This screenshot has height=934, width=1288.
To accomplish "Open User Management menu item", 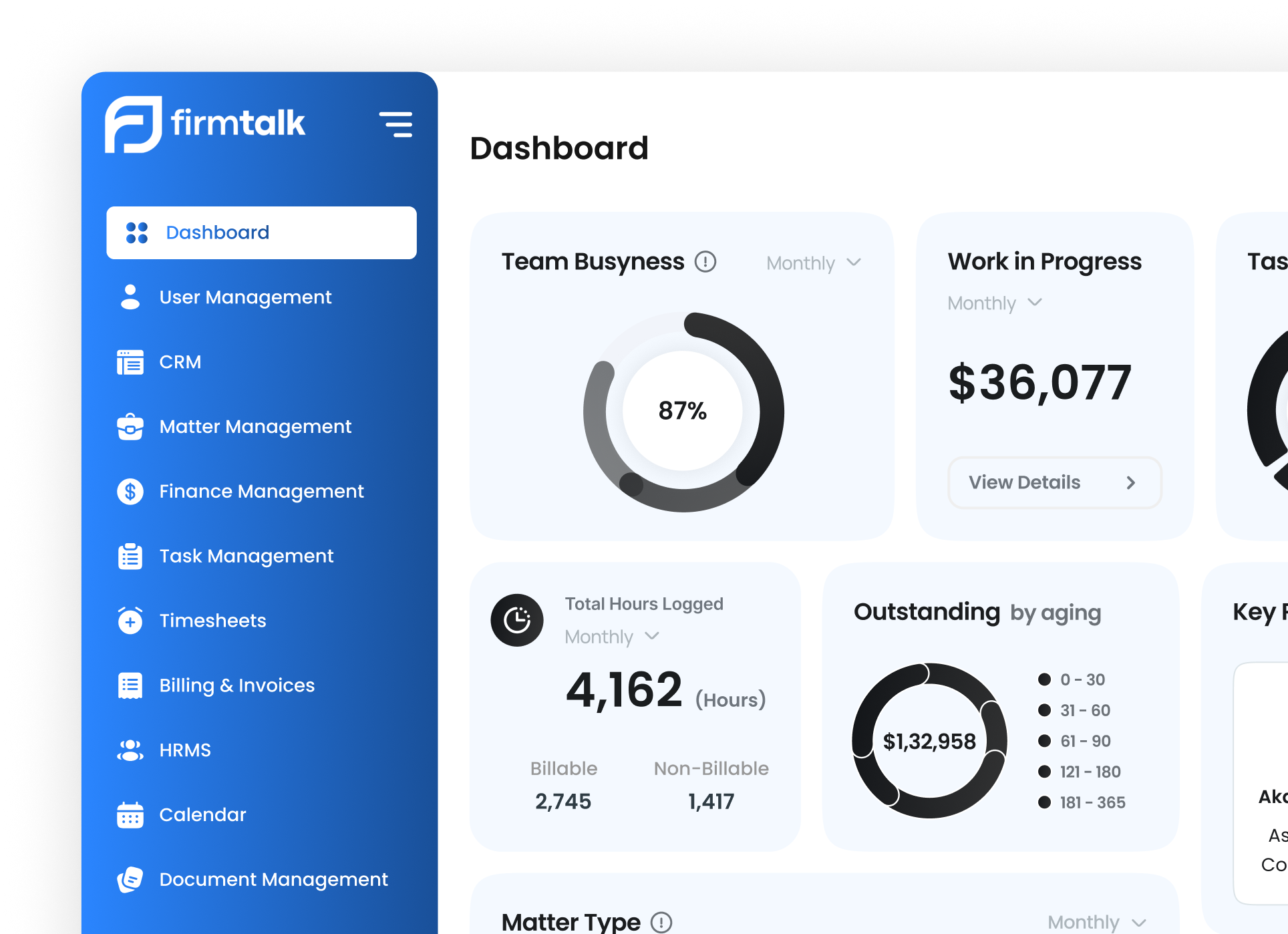I will click(x=245, y=297).
